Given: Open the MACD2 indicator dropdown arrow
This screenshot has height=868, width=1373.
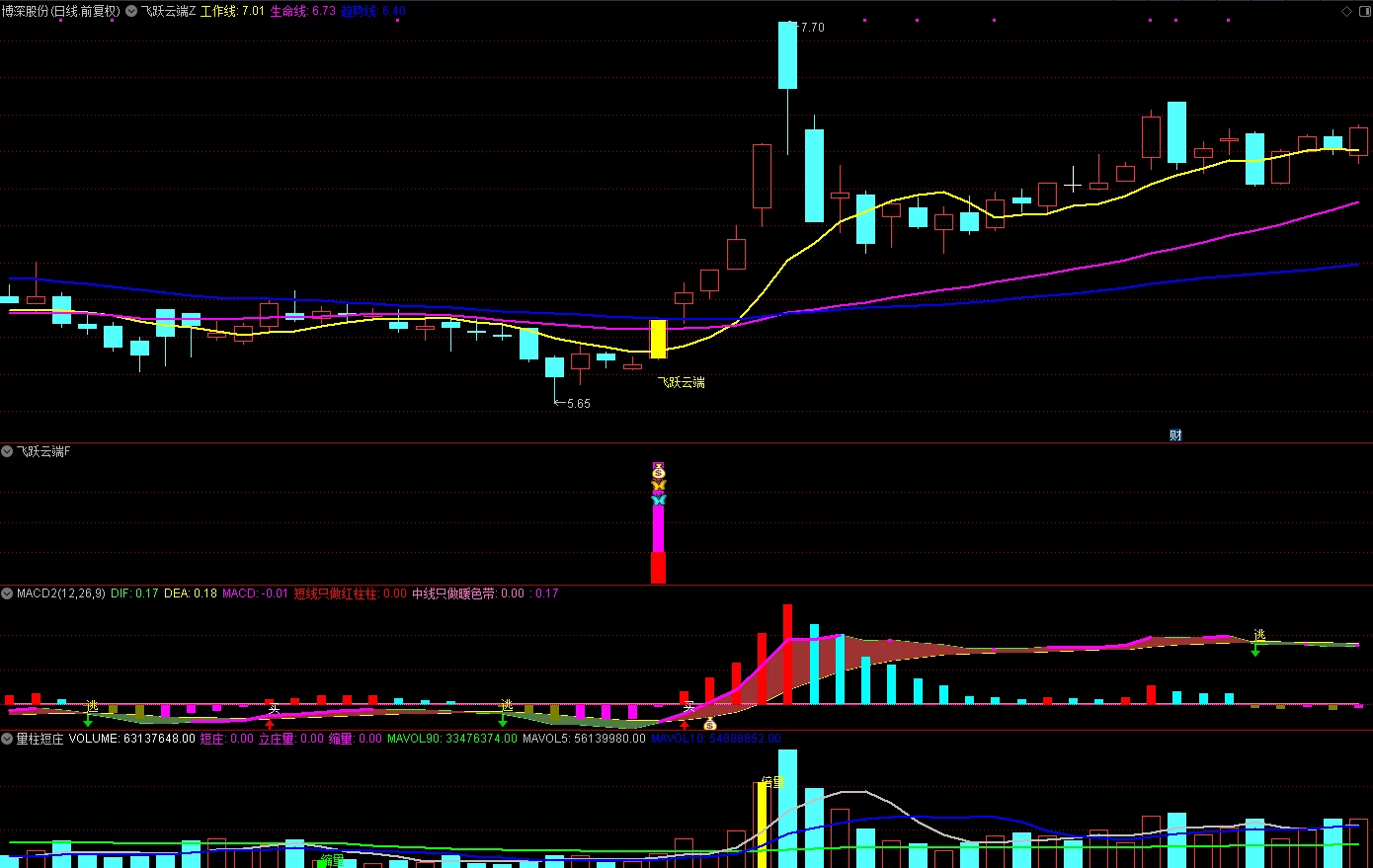Looking at the screenshot, I should pos(7,593).
